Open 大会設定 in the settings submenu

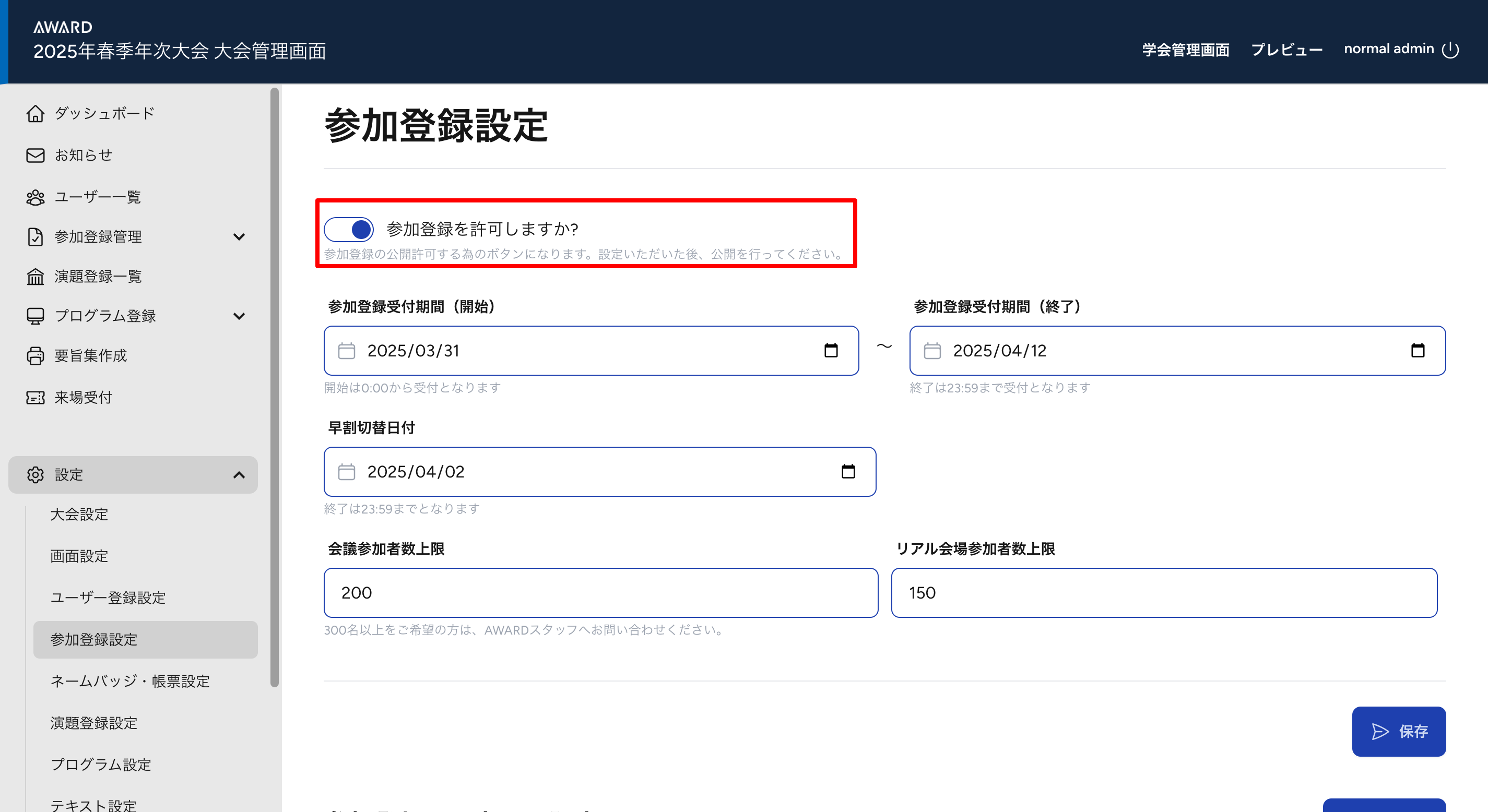click(x=79, y=514)
